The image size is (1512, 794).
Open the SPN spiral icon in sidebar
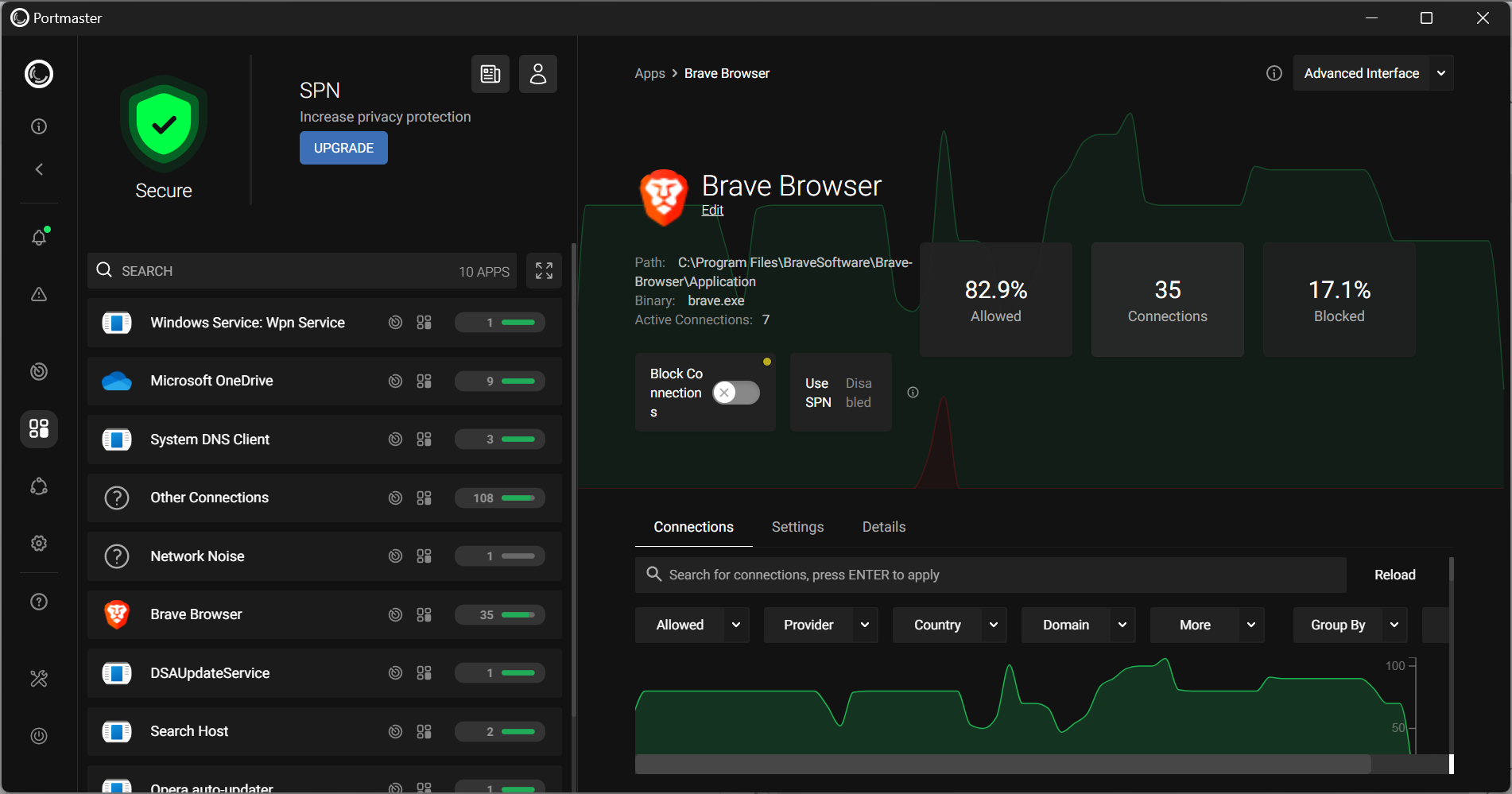(x=39, y=371)
